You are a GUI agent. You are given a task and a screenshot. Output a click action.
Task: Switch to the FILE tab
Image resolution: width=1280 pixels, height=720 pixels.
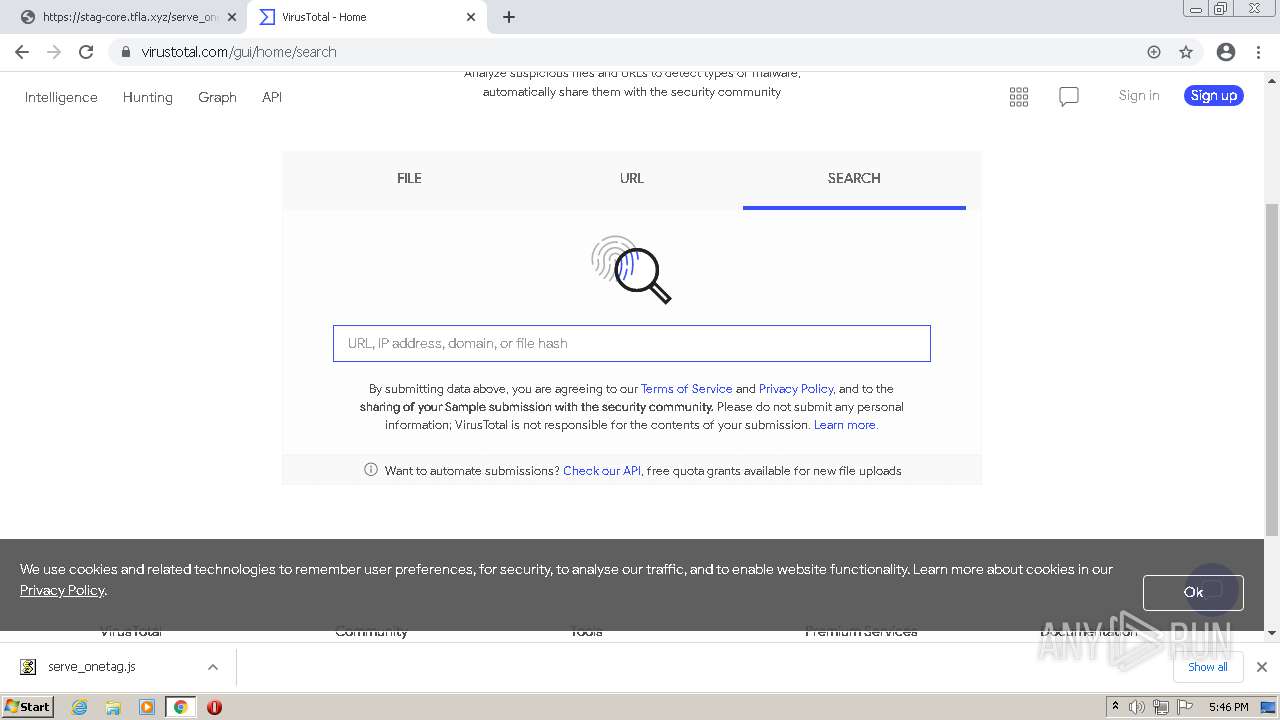coord(409,179)
